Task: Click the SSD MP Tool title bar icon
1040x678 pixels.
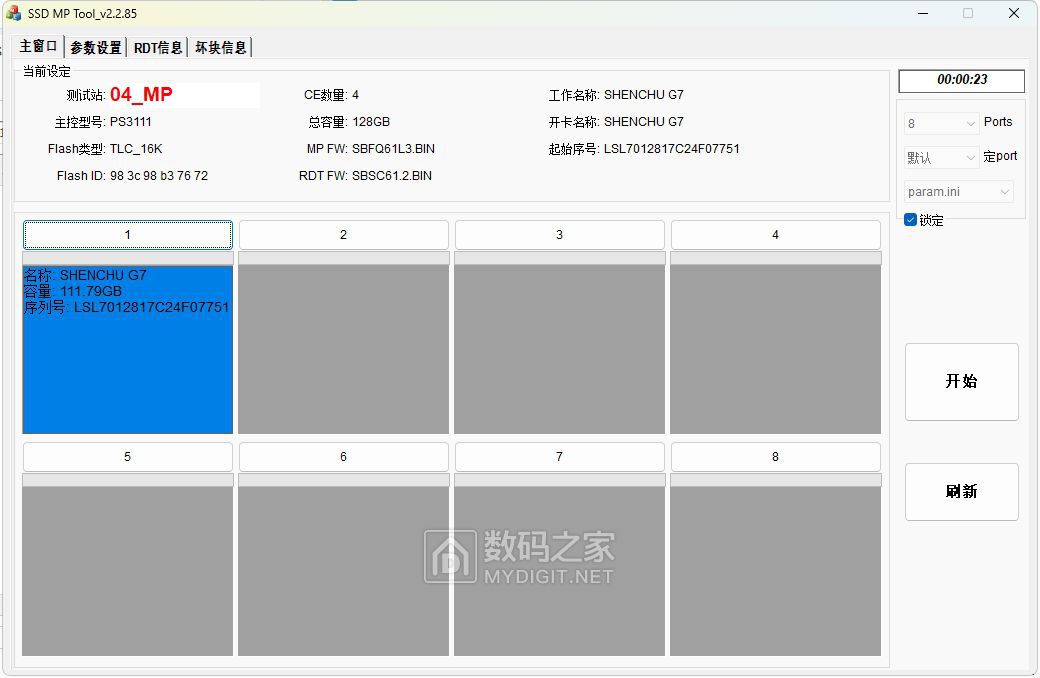Action: point(13,13)
